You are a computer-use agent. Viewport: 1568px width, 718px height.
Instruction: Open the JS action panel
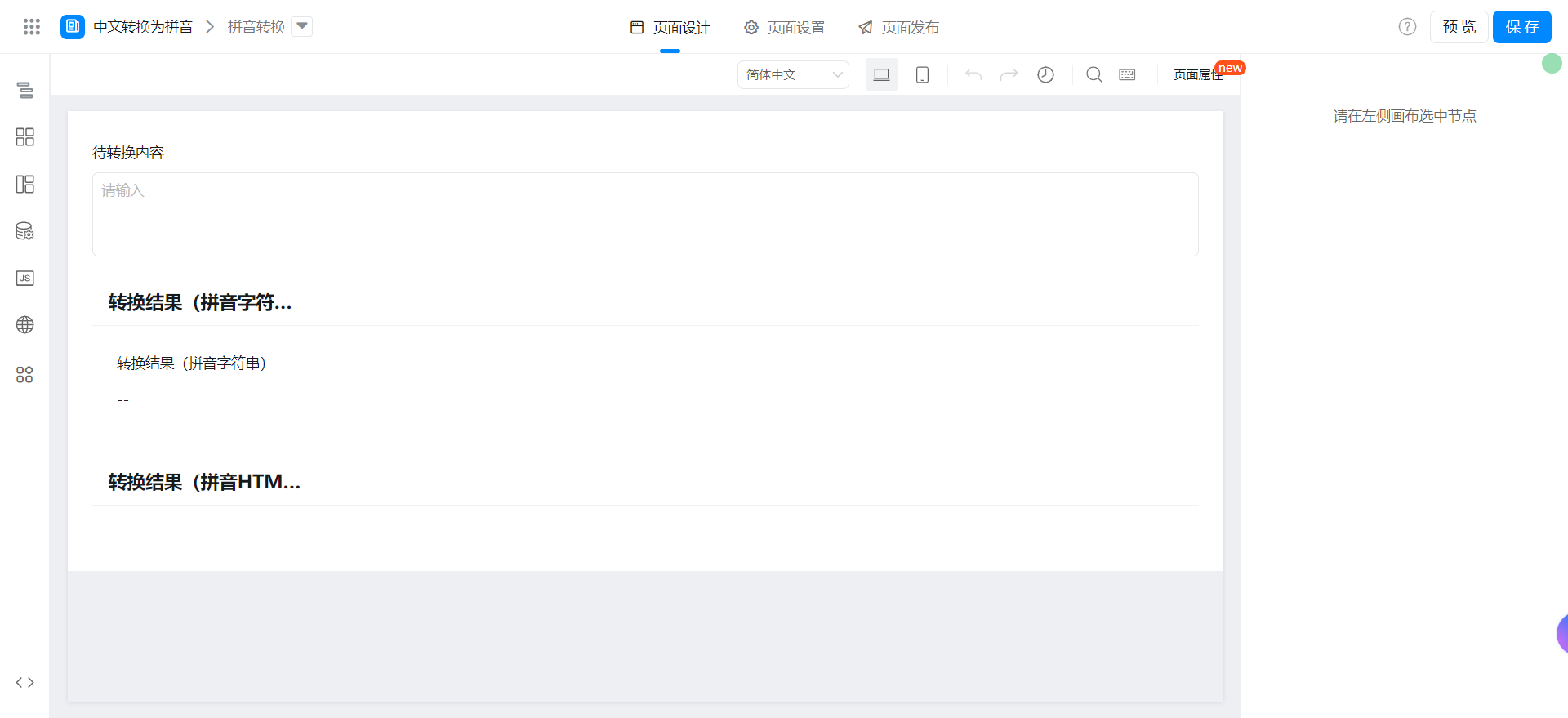[24, 279]
